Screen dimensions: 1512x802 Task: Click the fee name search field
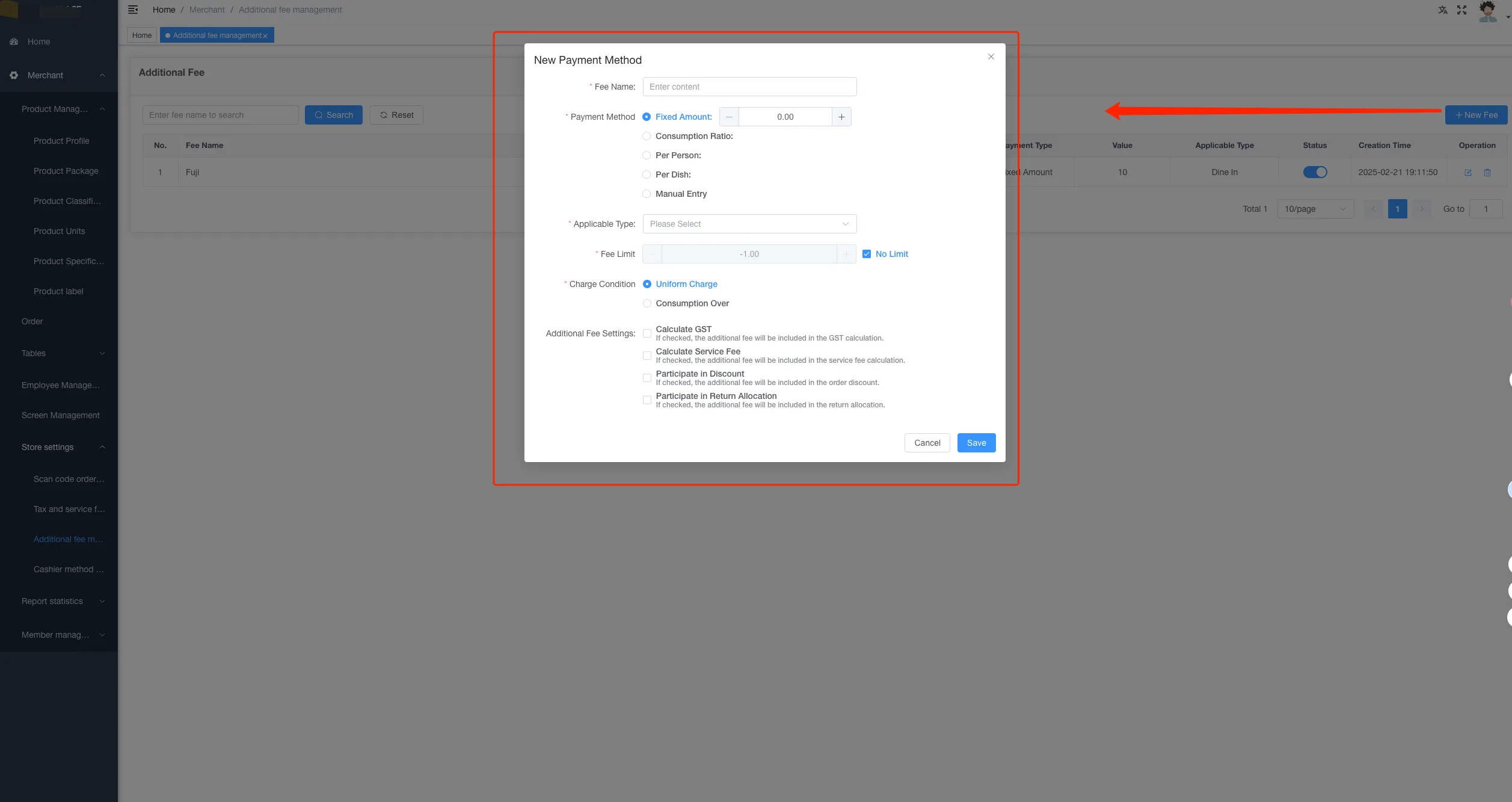220,115
